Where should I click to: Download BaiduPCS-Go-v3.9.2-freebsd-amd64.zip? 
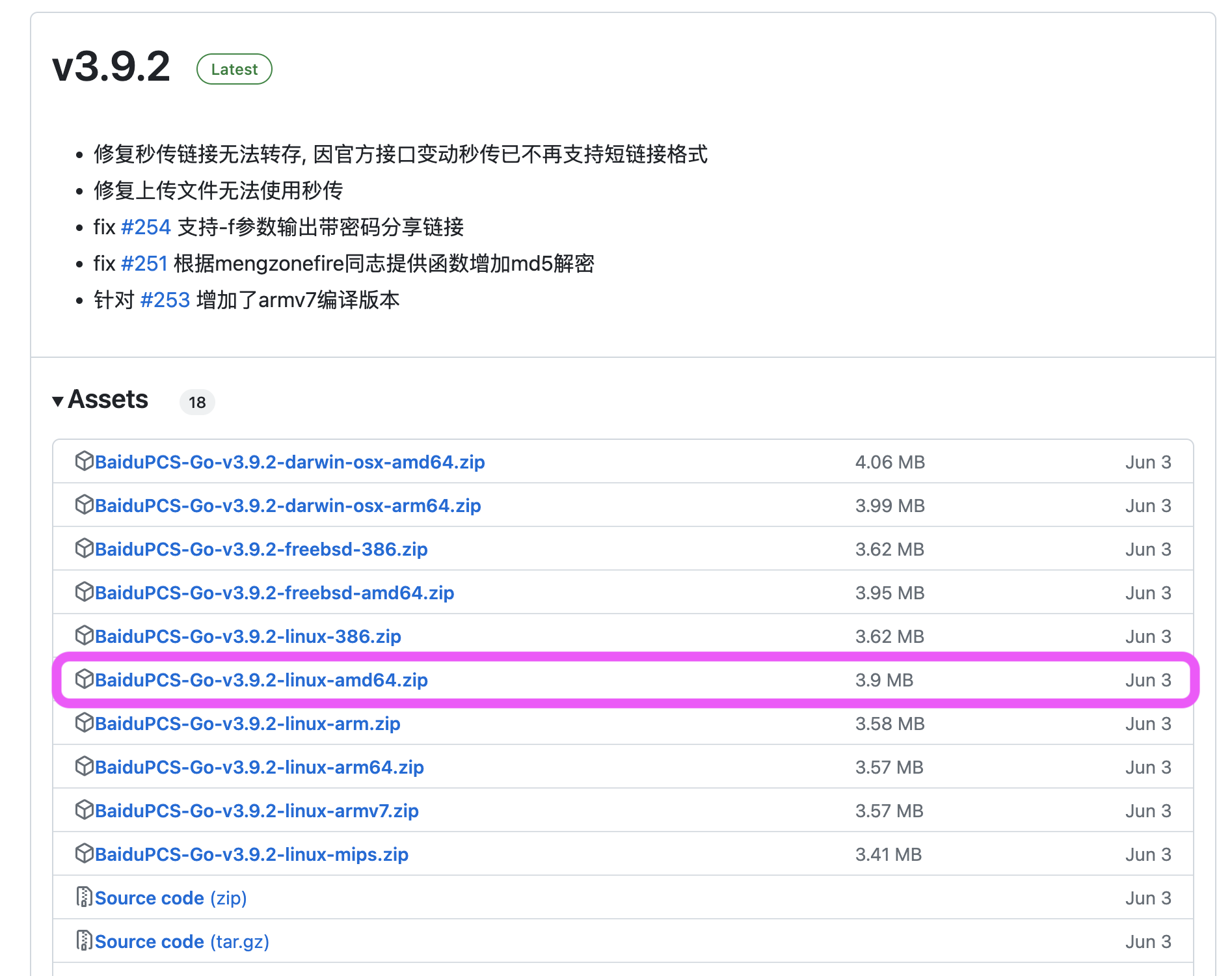275,593
